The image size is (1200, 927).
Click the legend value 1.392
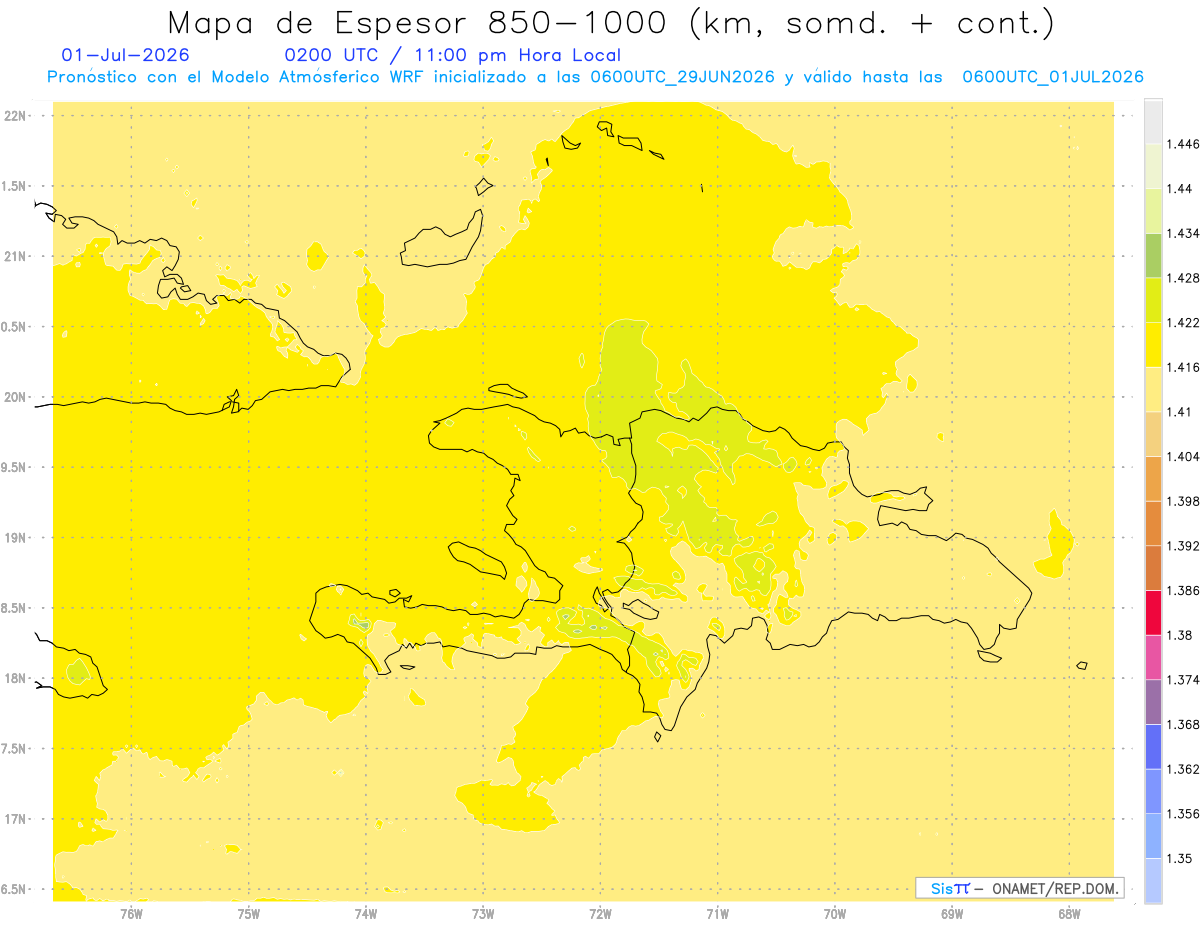tap(1183, 546)
